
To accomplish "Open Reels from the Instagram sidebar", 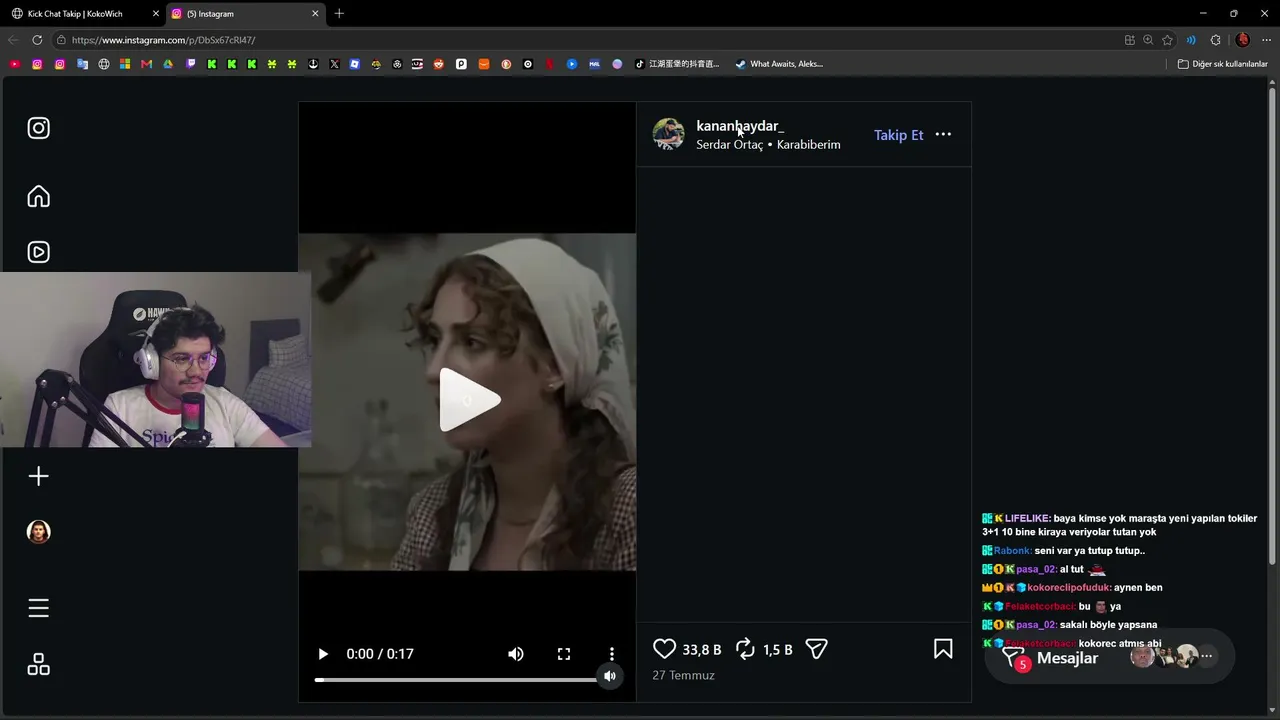I will (x=38, y=252).
